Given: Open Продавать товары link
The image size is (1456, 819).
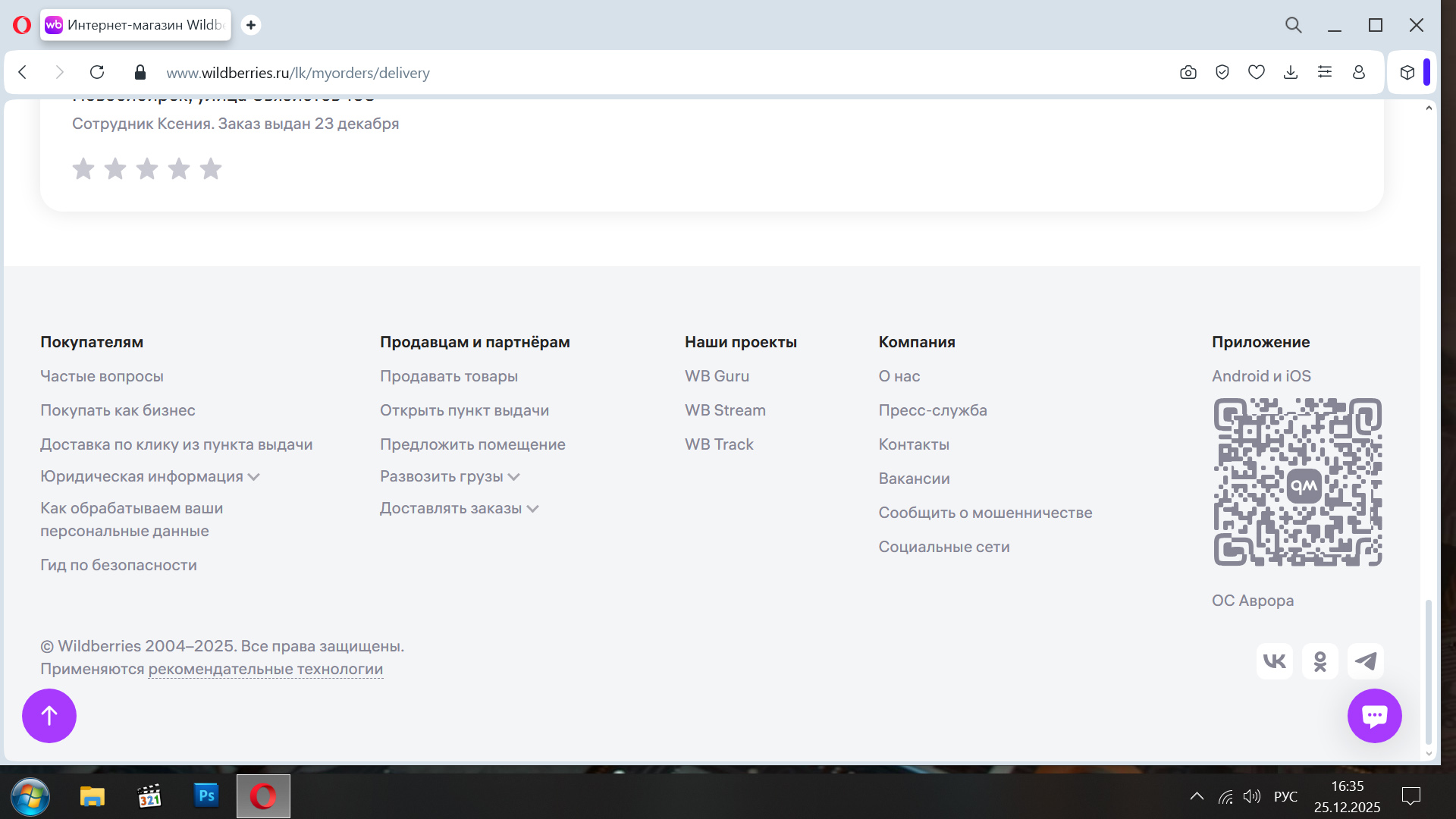Looking at the screenshot, I should click(x=449, y=376).
